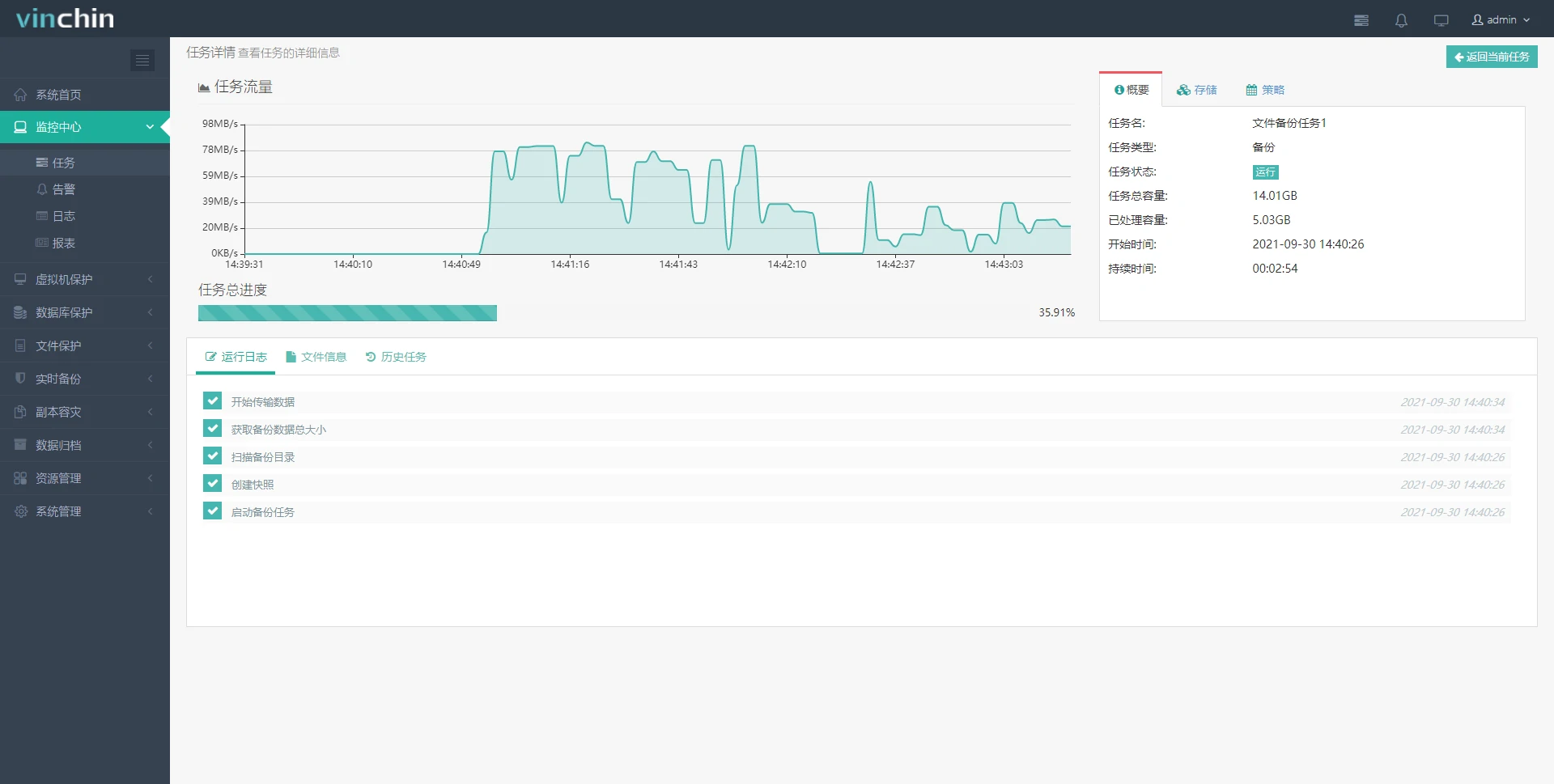The width and height of the screenshot is (1554, 784).
Task: Switch to the 策略 strategy tab
Action: click(1265, 90)
